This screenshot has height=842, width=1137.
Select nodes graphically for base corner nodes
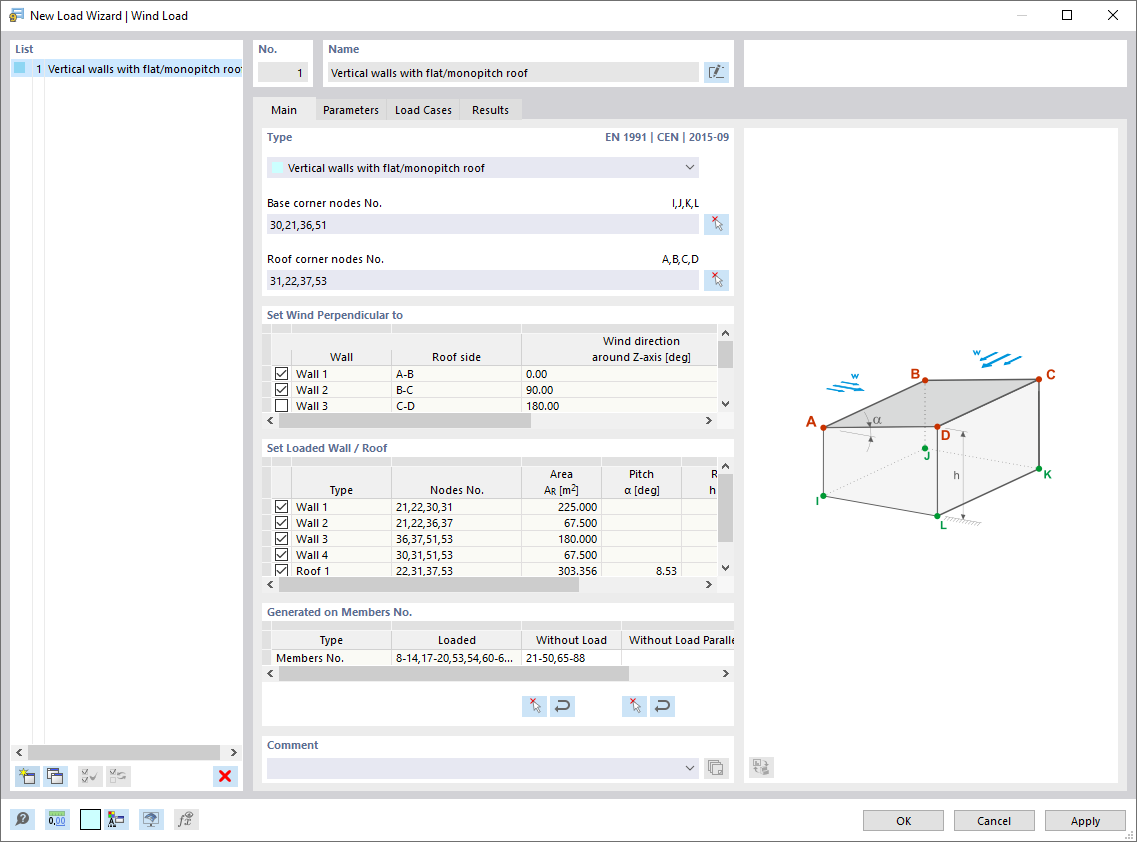tap(716, 224)
